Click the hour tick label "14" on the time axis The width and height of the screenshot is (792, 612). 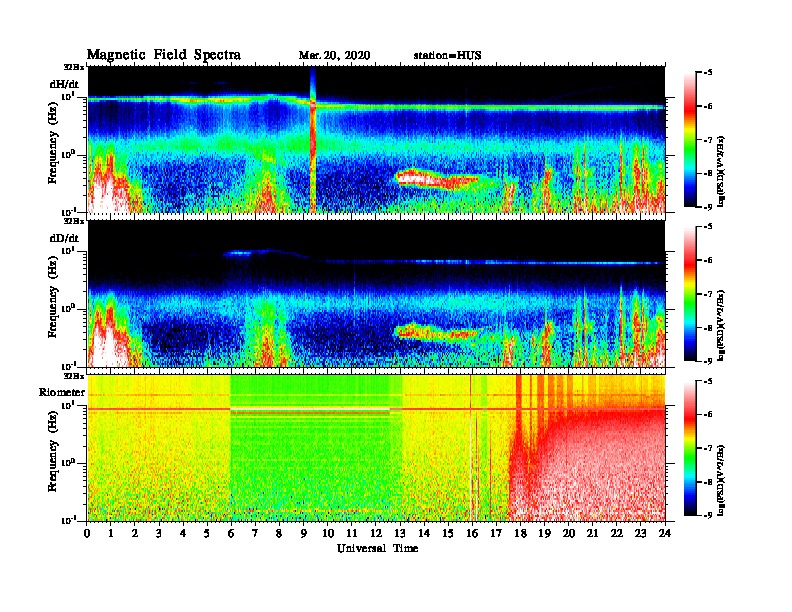click(424, 533)
